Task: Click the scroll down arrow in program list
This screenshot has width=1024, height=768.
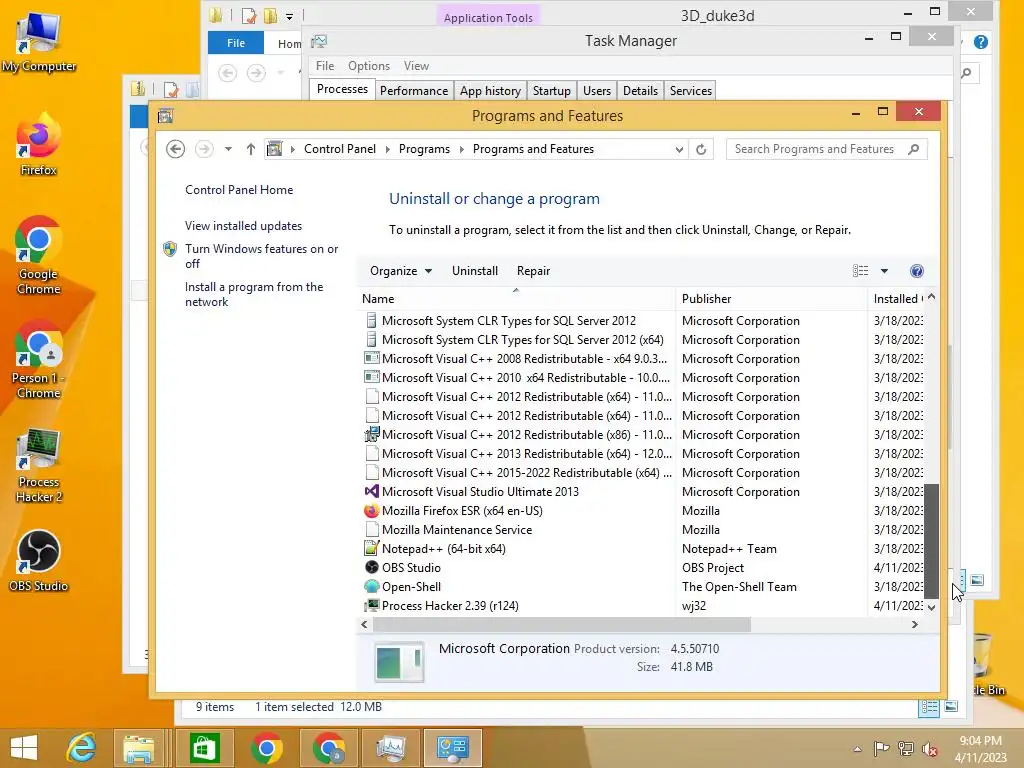Action: coord(931,607)
